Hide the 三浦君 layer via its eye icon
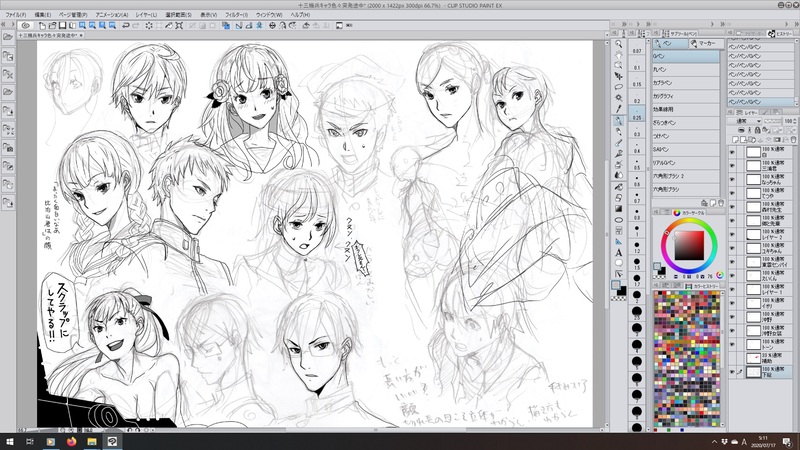Image resolution: width=800 pixels, height=450 pixels. [x=733, y=166]
